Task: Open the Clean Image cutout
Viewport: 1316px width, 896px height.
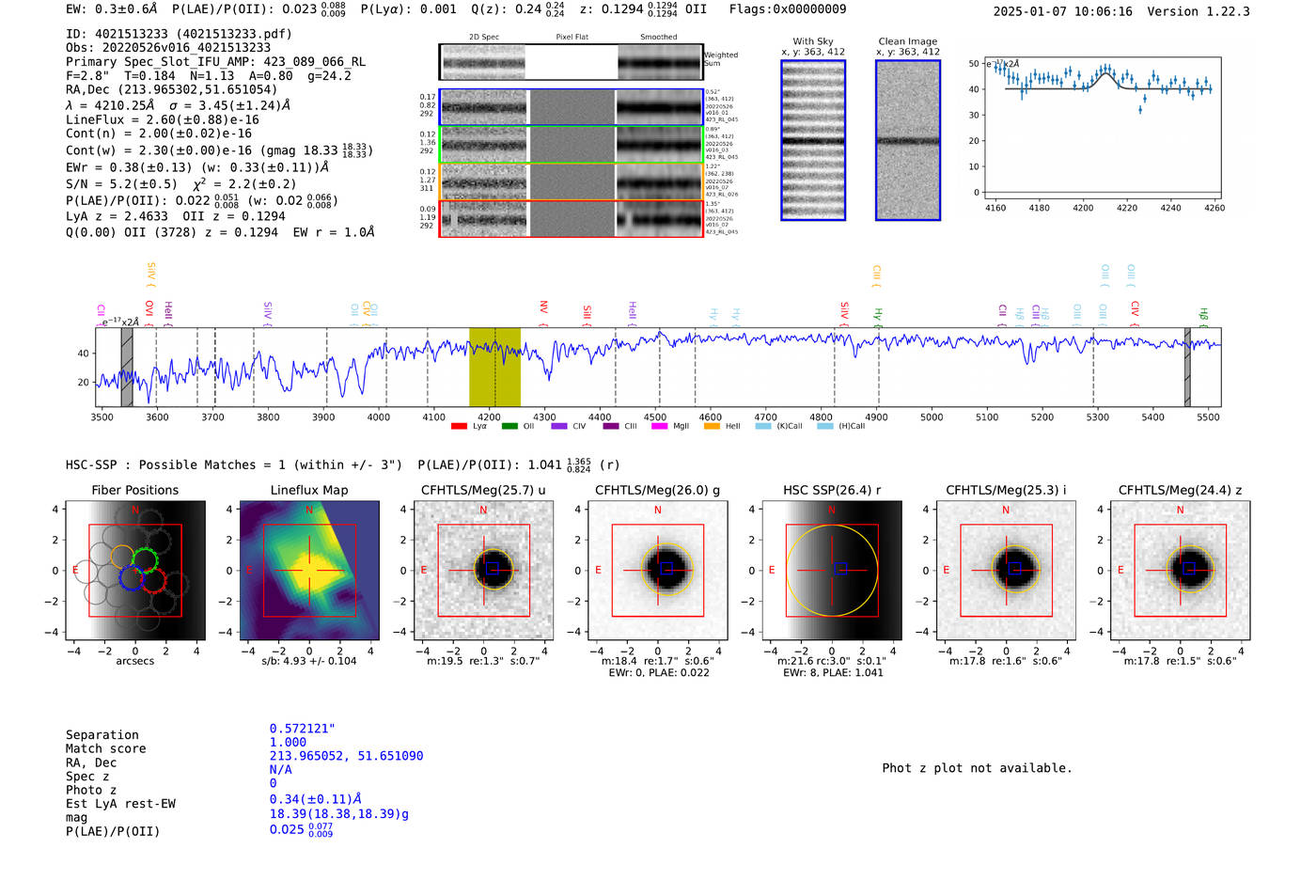Action: [x=908, y=140]
